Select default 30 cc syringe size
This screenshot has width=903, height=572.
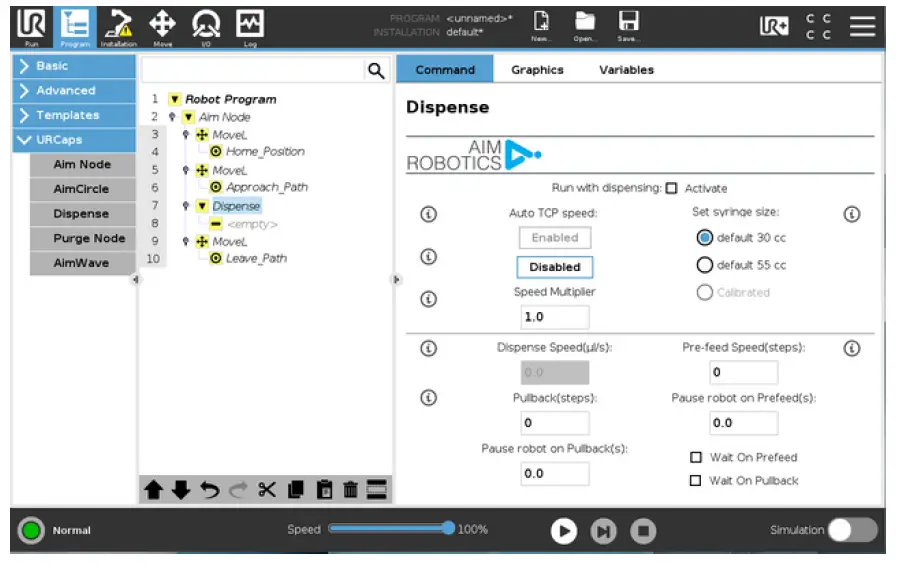click(704, 238)
